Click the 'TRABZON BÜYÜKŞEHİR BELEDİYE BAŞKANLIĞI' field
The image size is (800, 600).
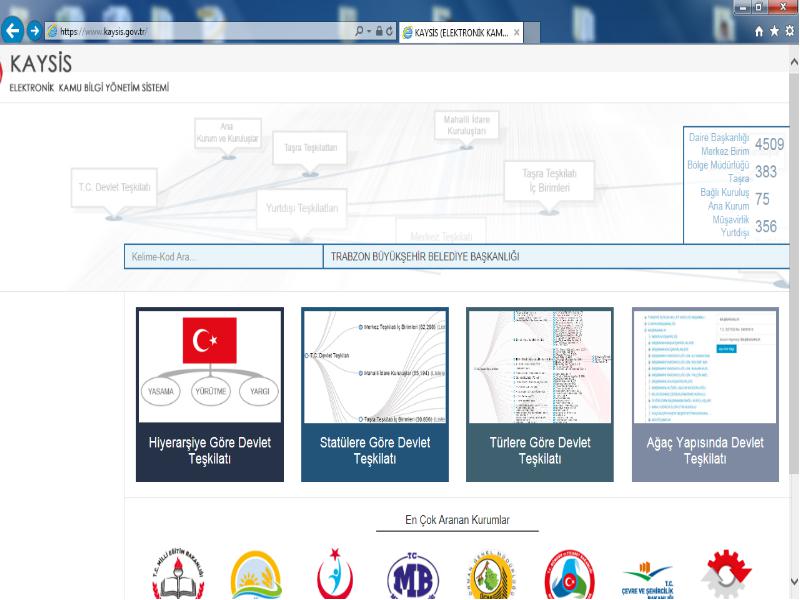557,257
